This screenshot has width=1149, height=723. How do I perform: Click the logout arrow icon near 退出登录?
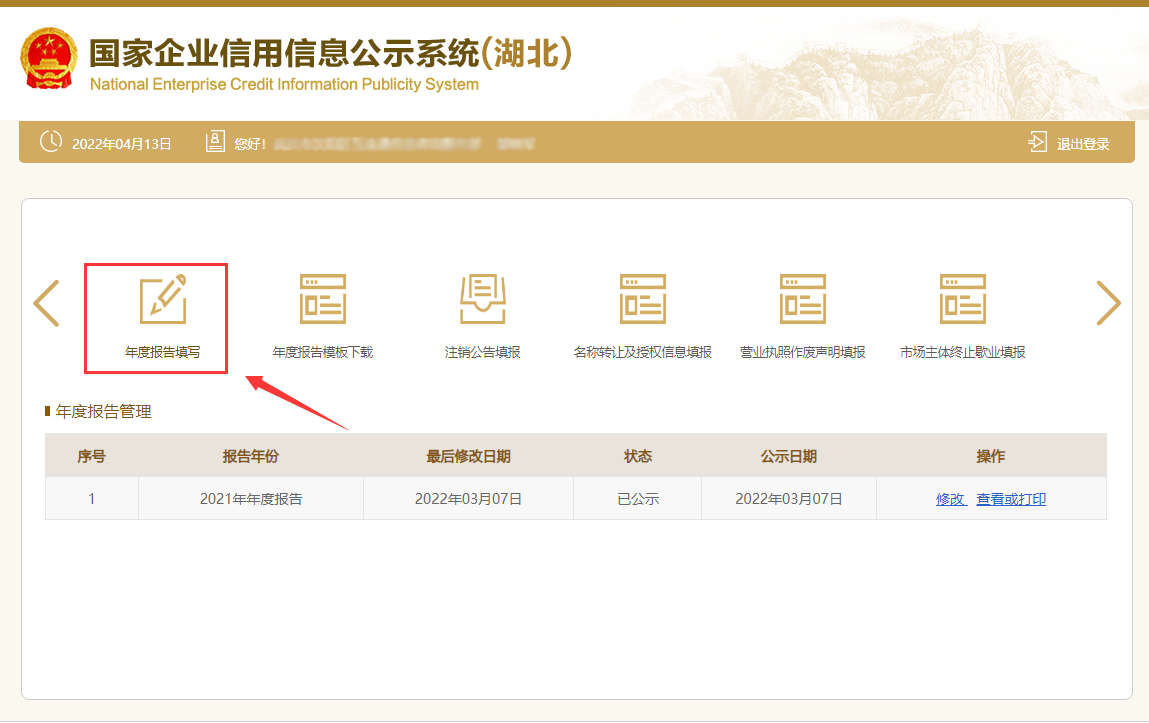(x=1037, y=141)
